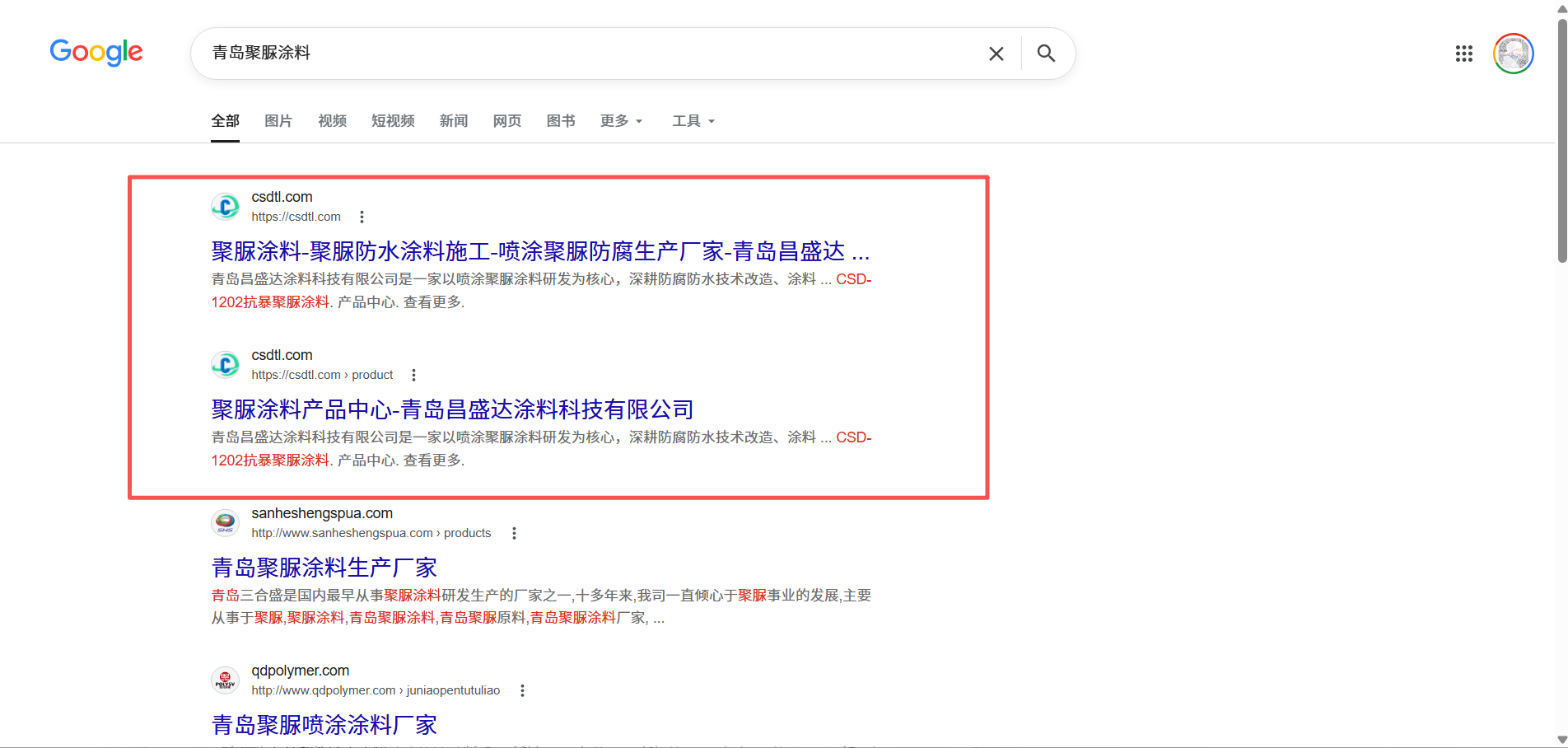Click the Google logo
The width and height of the screenshot is (1568, 748).
click(x=96, y=53)
